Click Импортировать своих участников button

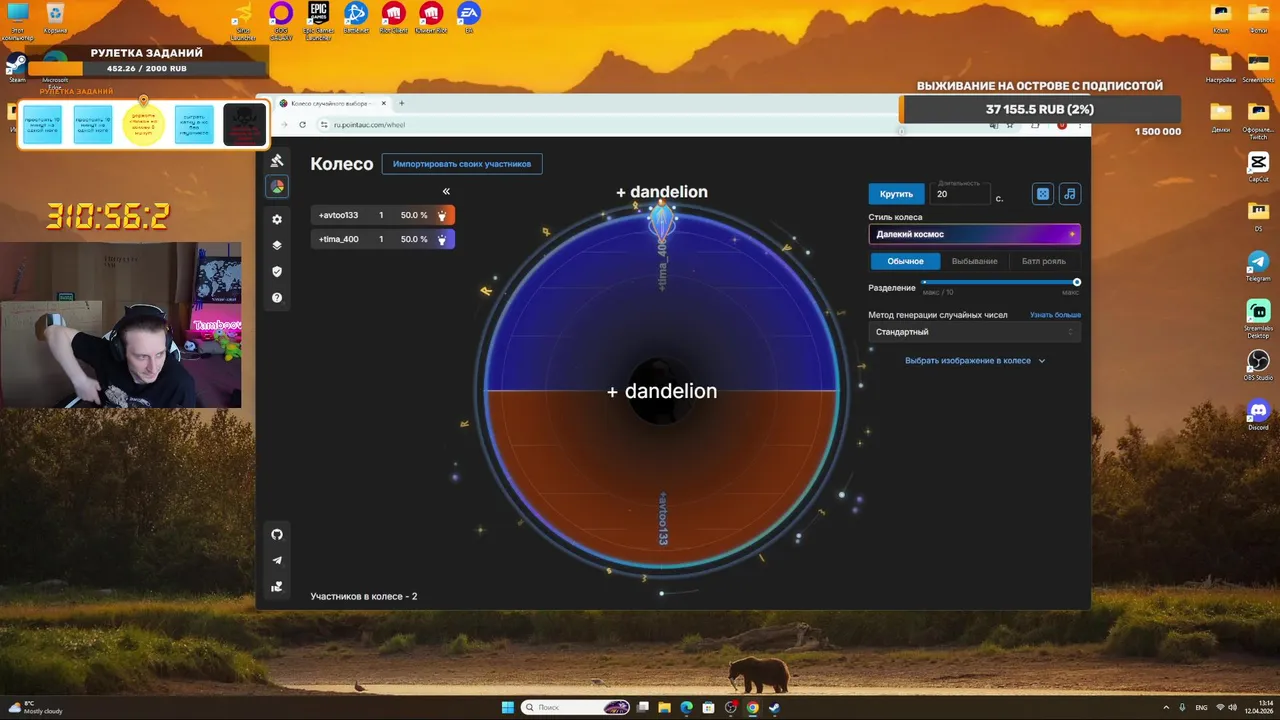462,164
